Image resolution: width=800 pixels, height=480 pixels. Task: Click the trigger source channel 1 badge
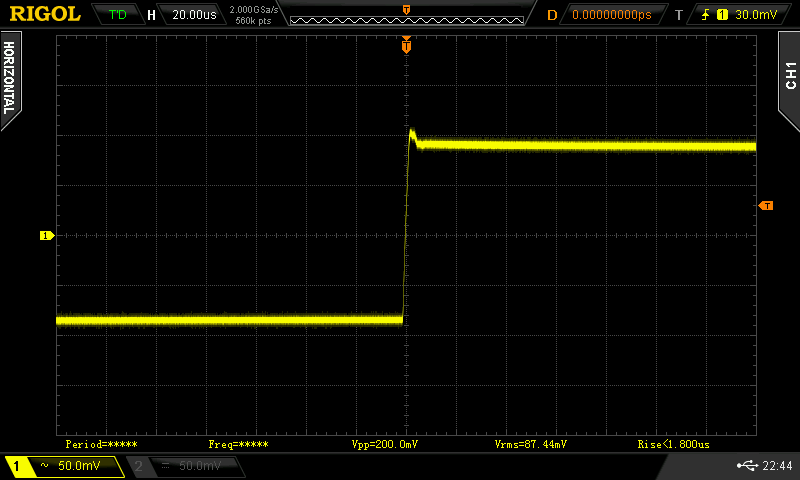coord(722,15)
